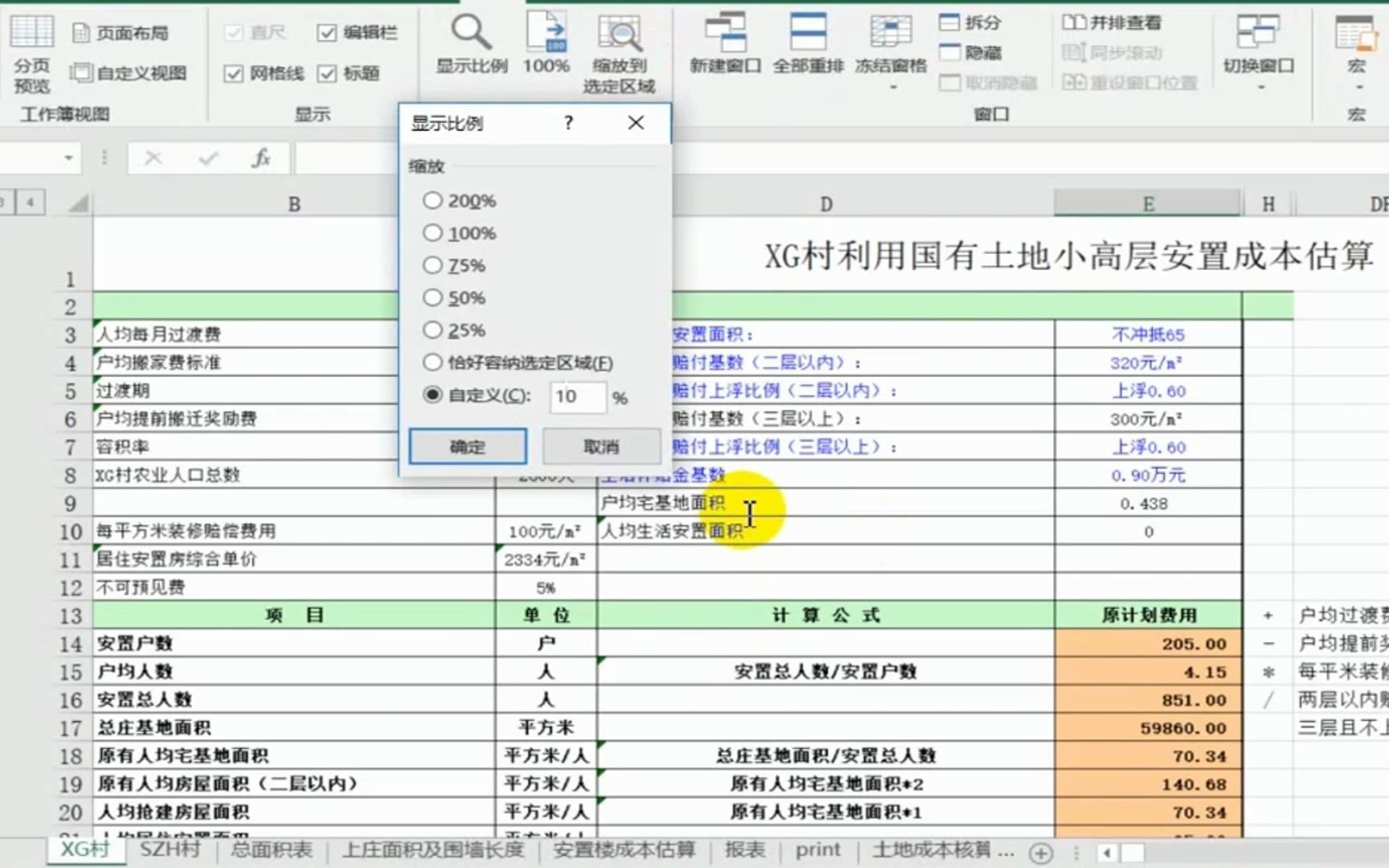
Task: Close the 显示比例 dialog
Action: [x=636, y=123]
